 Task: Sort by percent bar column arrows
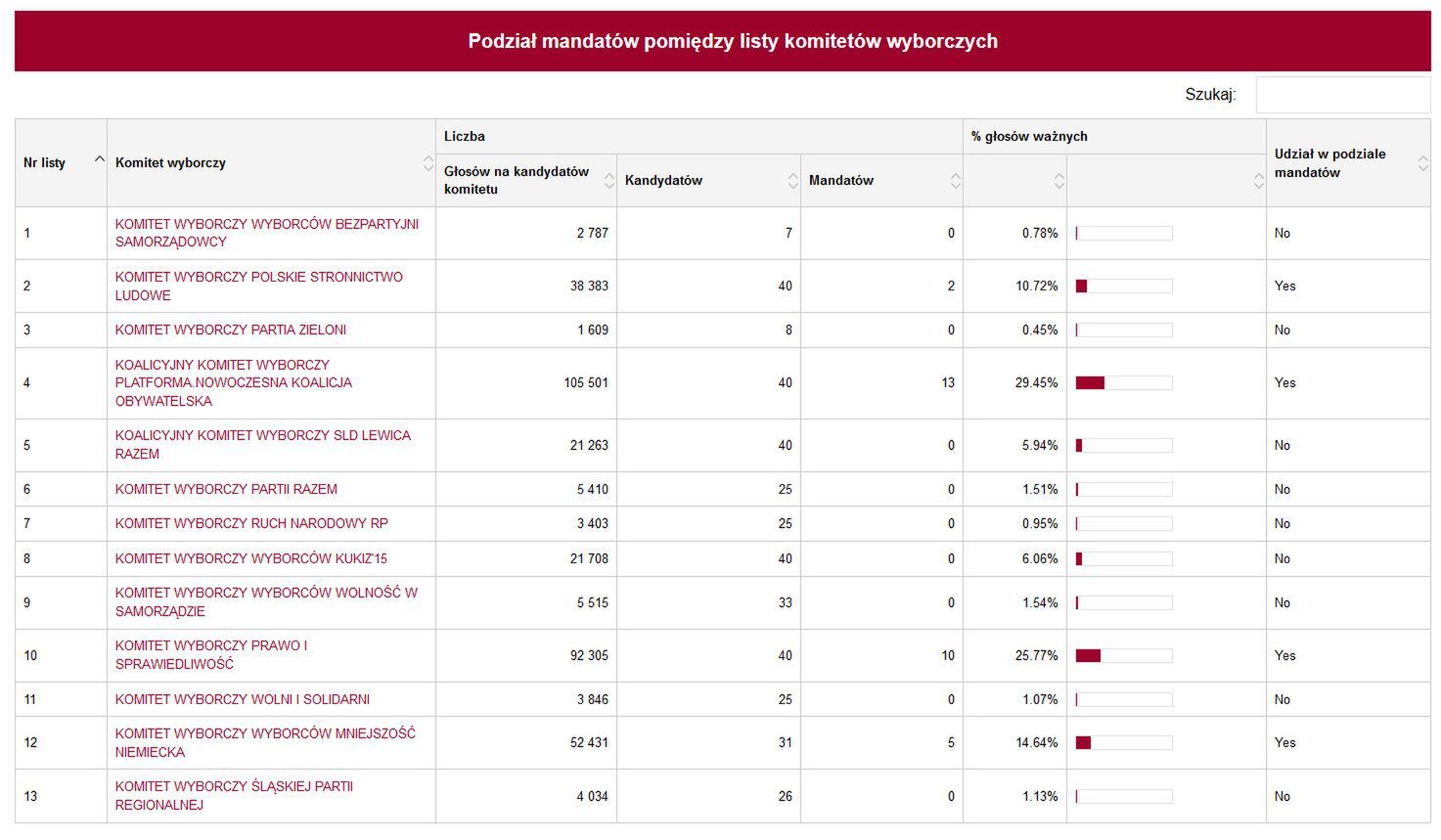click(1258, 181)
